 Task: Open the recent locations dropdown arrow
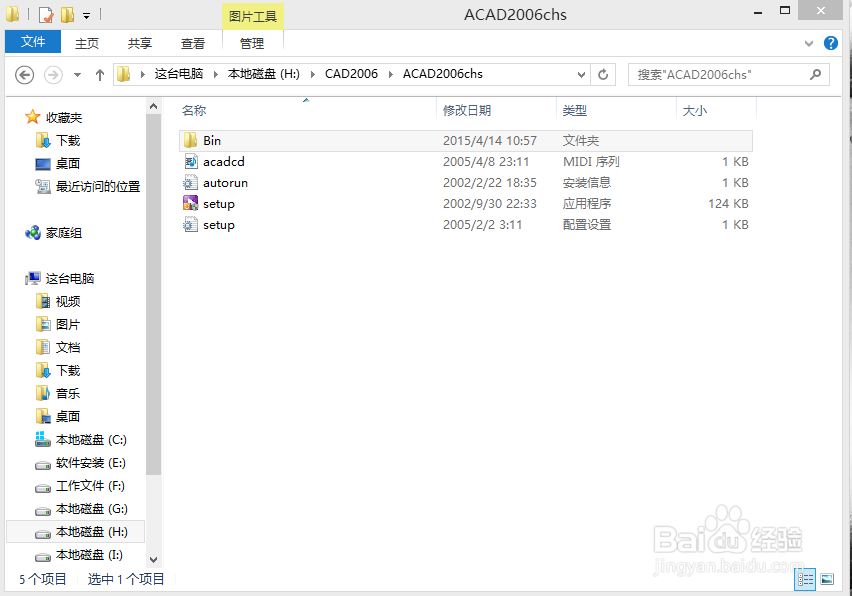click(x=78, y=75)
